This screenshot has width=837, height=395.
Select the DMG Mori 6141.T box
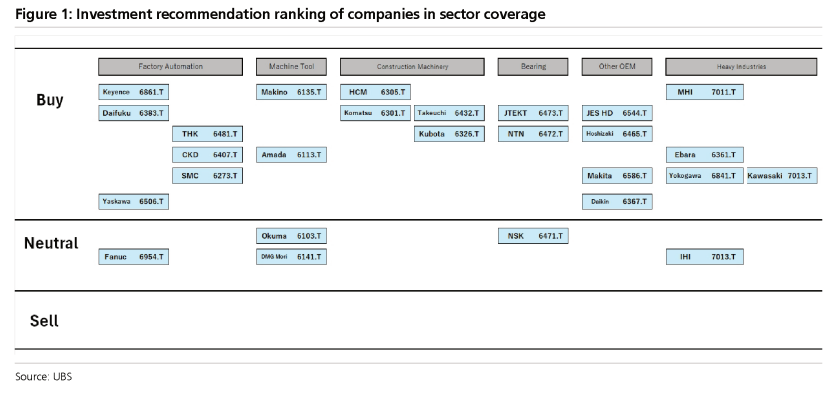pos(291,257)
